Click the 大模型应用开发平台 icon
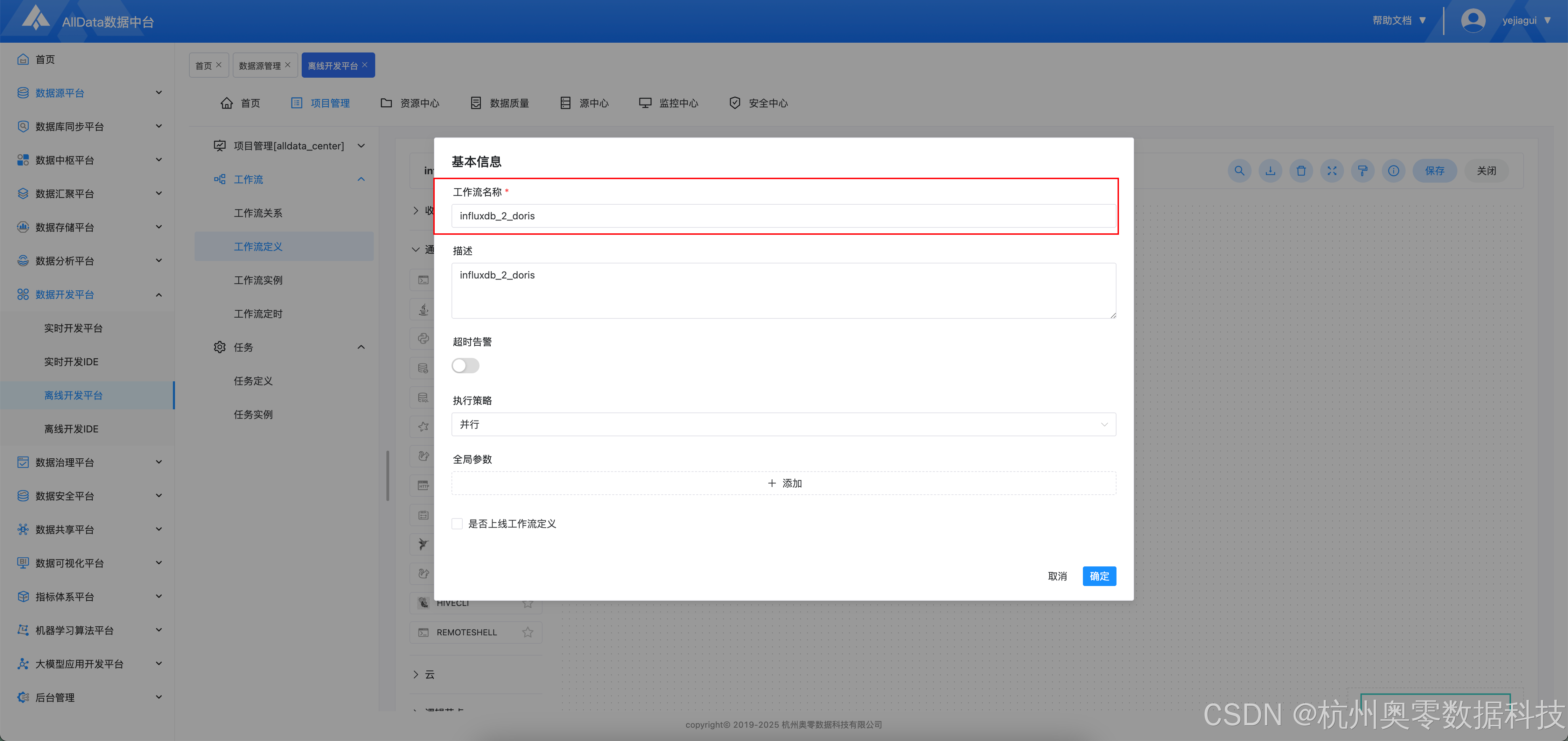 click(23, 664)
